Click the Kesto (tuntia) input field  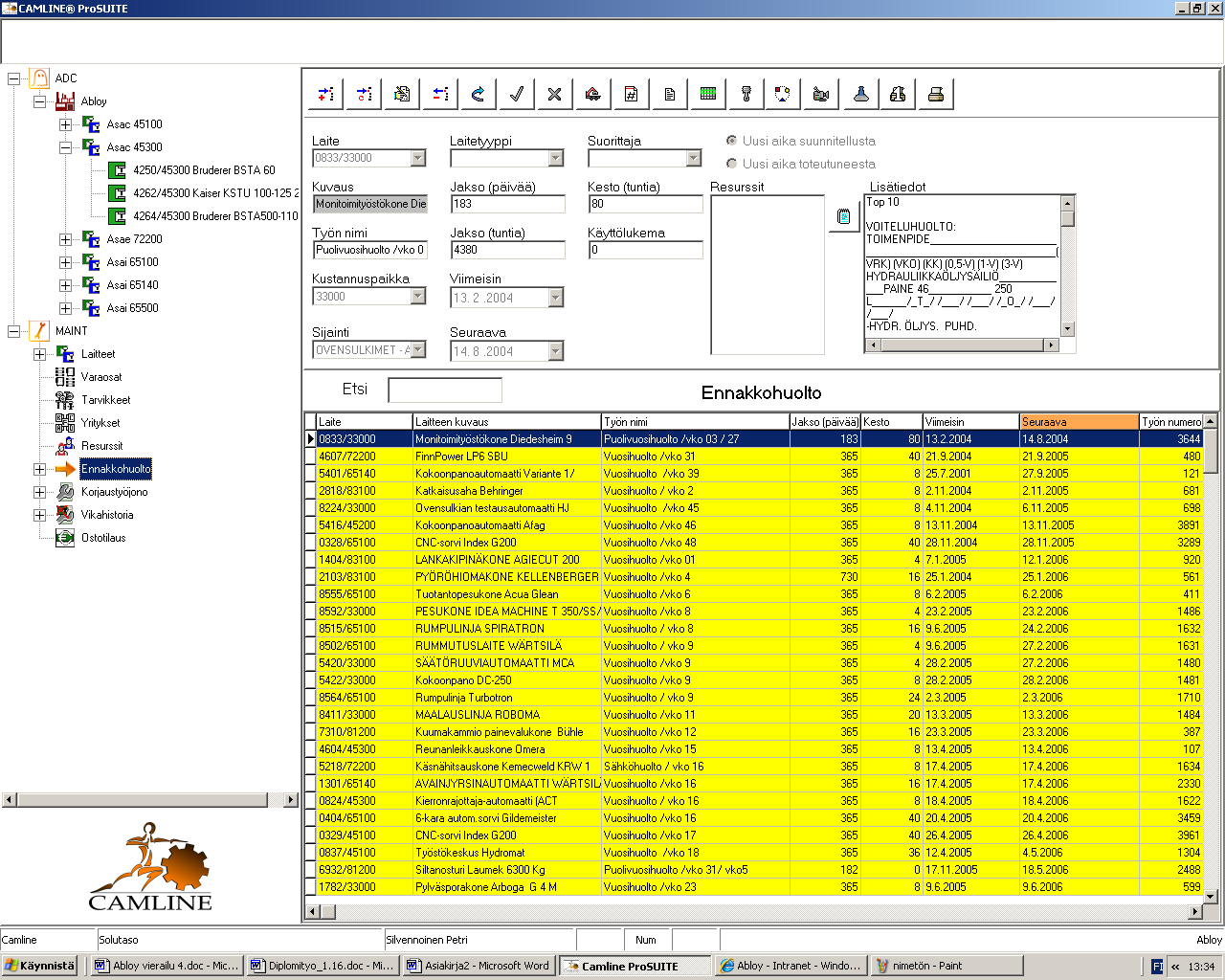tap(646, 204)
